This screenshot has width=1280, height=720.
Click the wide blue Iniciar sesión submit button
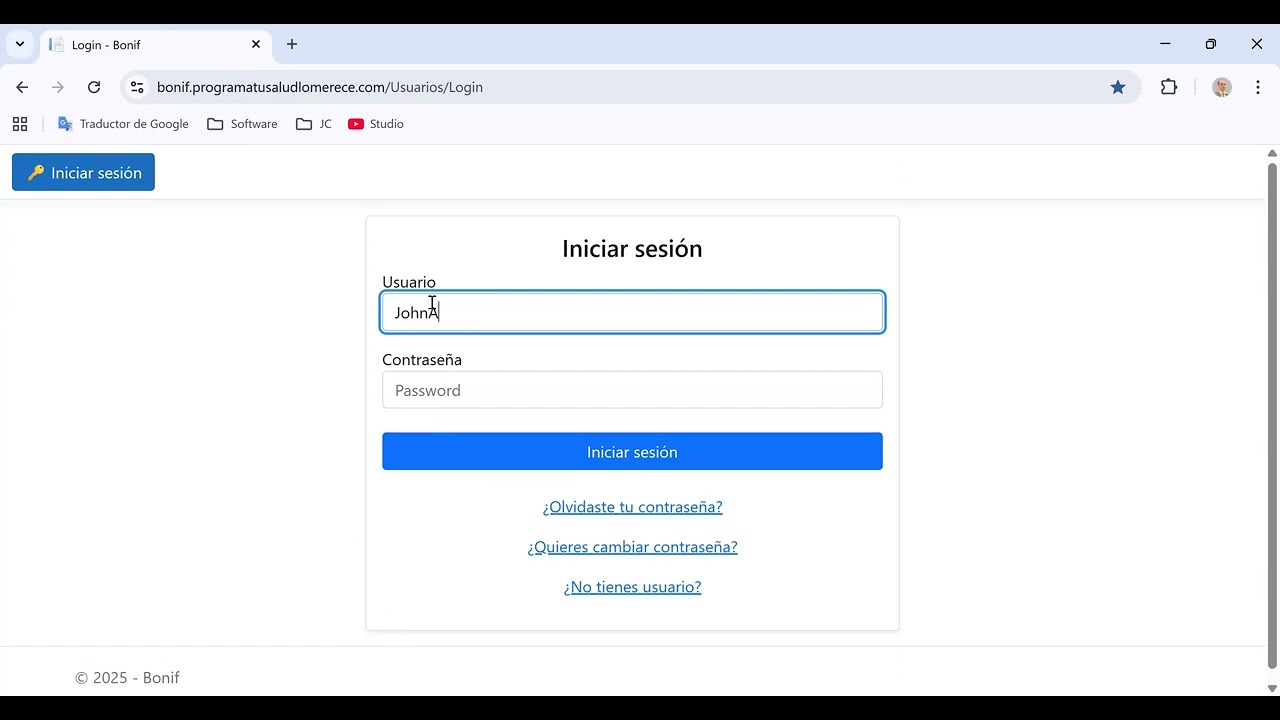632,451
